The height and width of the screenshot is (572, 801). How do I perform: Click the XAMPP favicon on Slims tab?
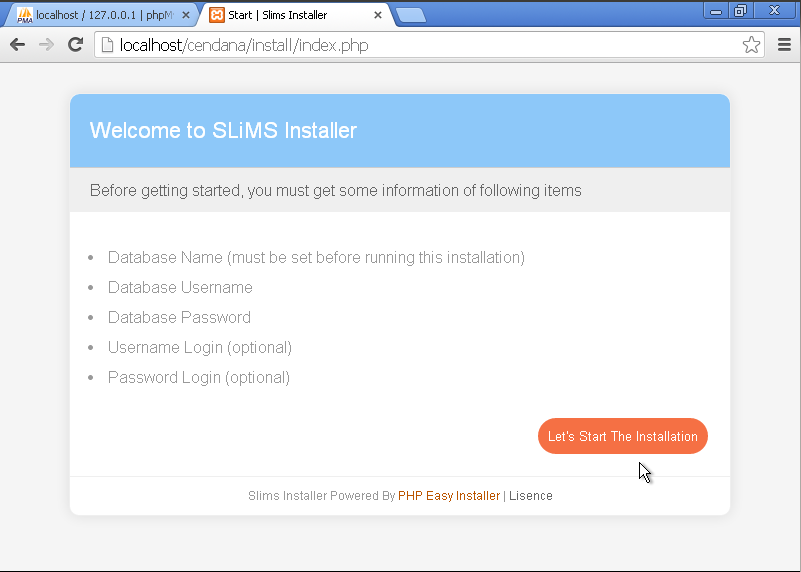tap(217, 15)
